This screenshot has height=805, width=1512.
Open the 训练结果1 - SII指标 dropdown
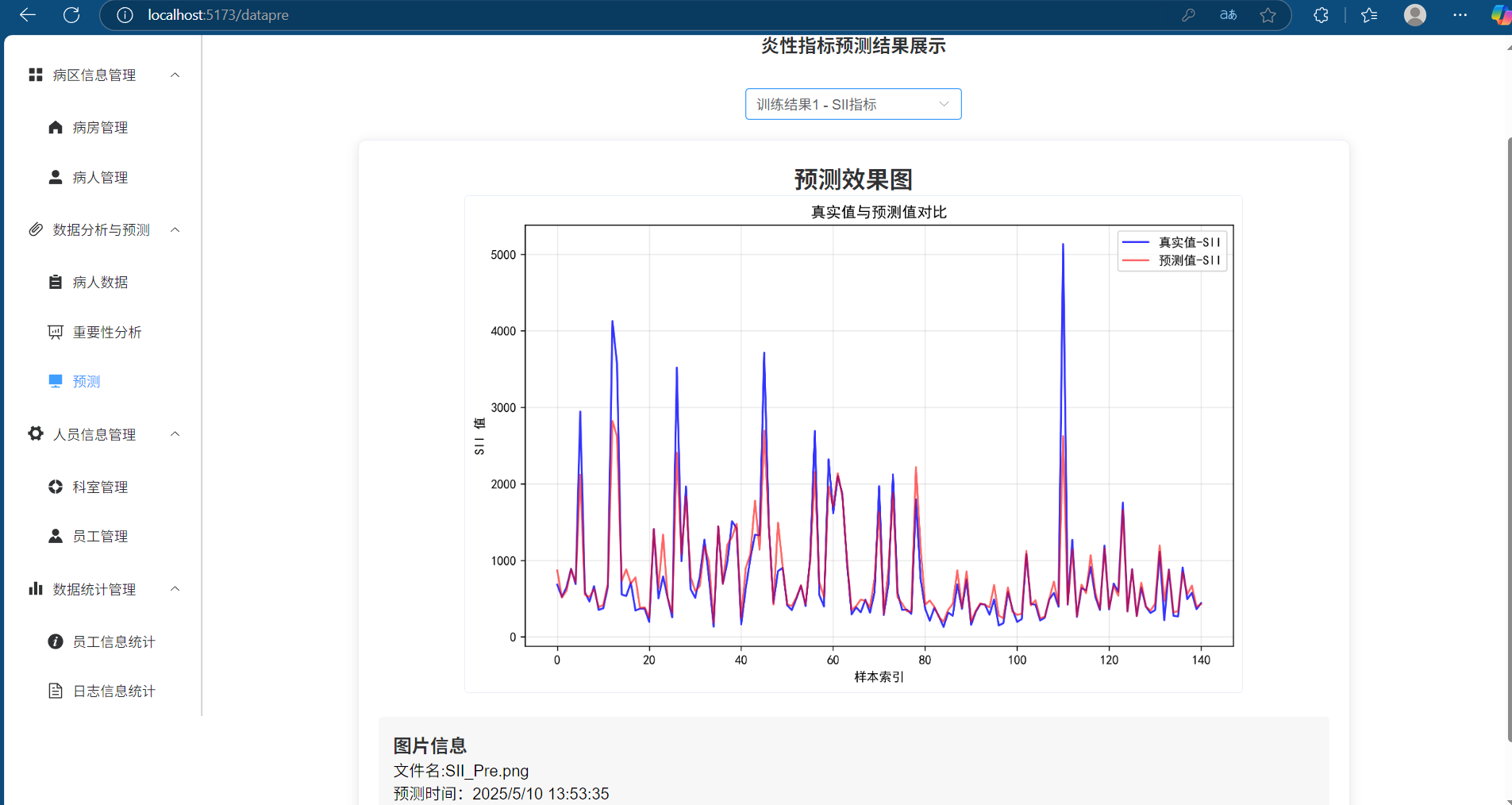[853, 104]
